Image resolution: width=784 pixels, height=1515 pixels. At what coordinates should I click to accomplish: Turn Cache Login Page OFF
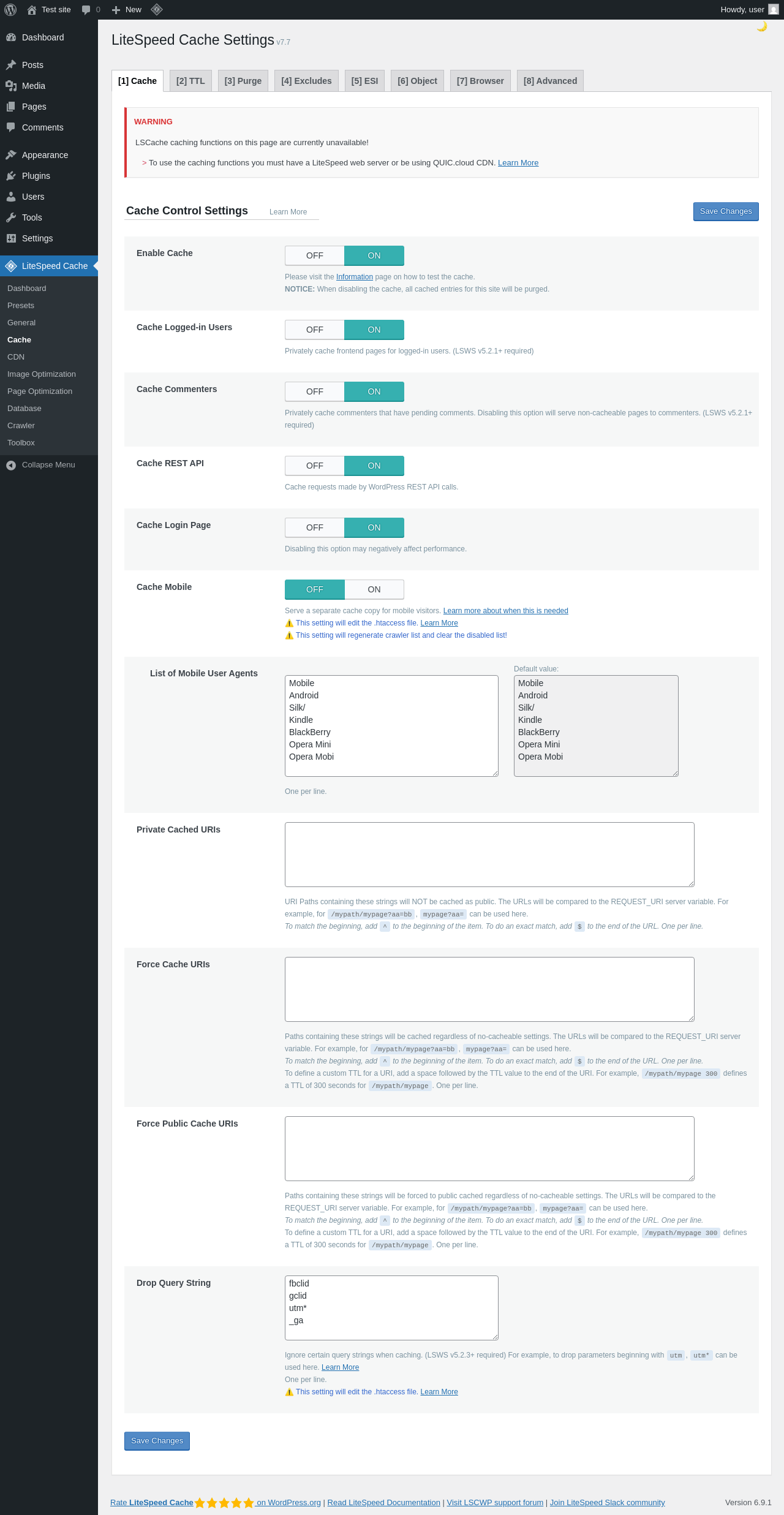click(x=315, y=527)
